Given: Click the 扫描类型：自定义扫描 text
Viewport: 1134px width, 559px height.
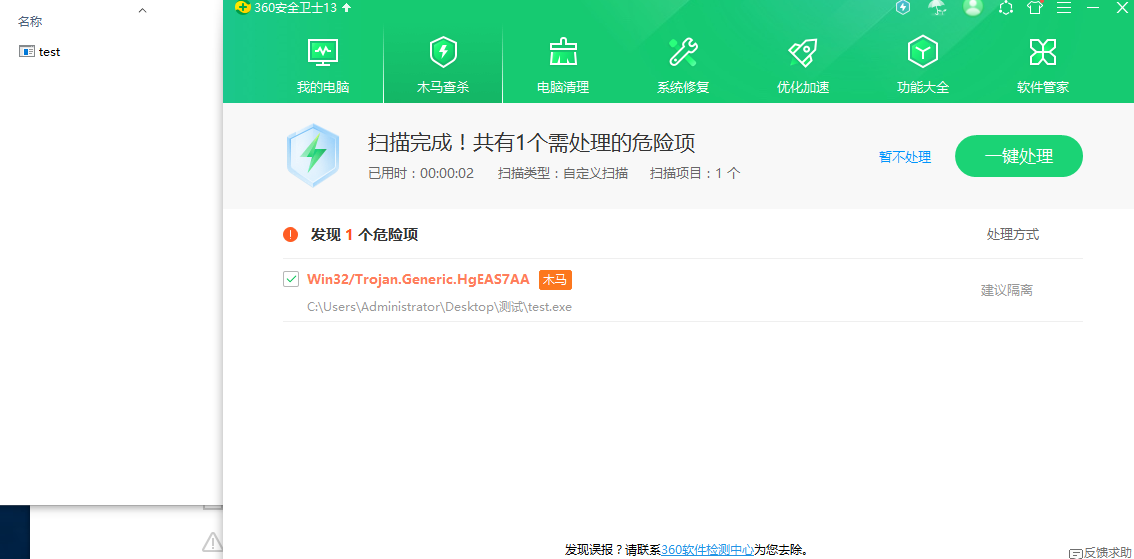Looking at the screenshot, I should click(563, 174).
